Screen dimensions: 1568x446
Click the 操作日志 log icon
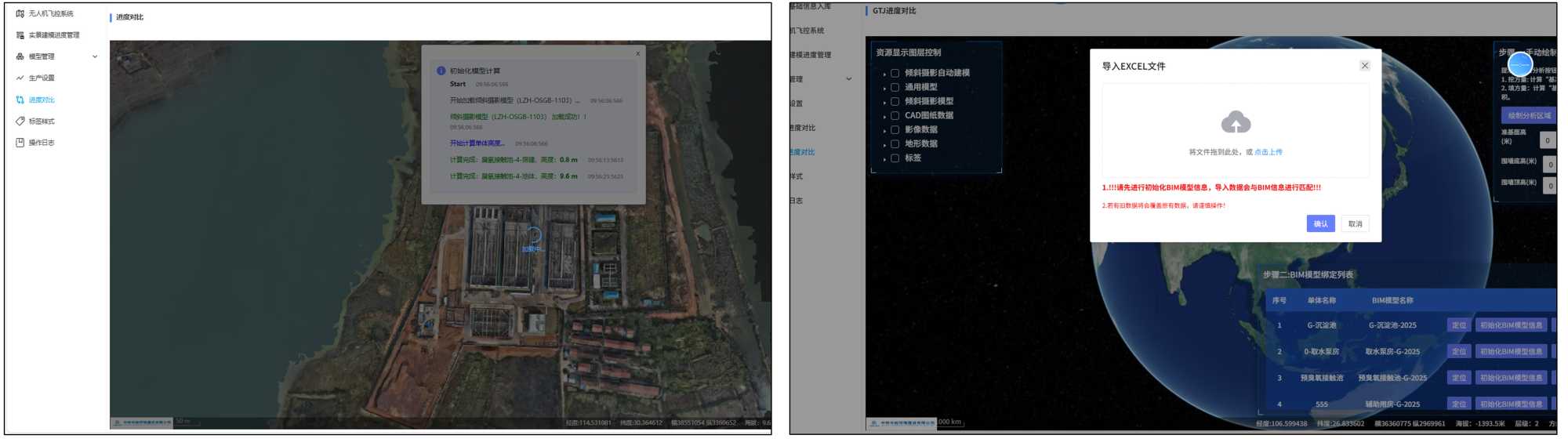coord(20,143)
